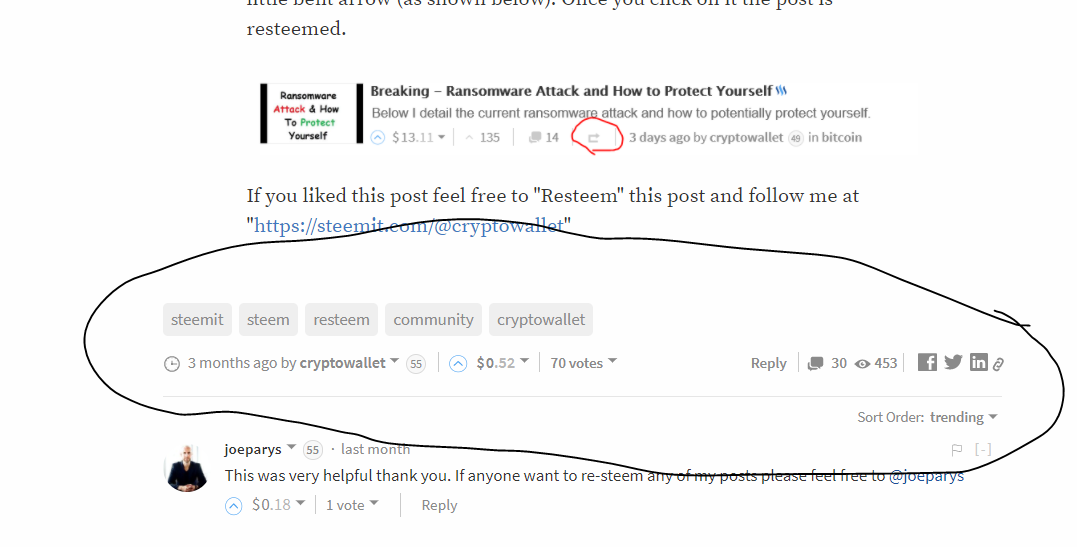
Task: Follow the steemit.com/@cryptowallet link
Action: pos(409,225)
